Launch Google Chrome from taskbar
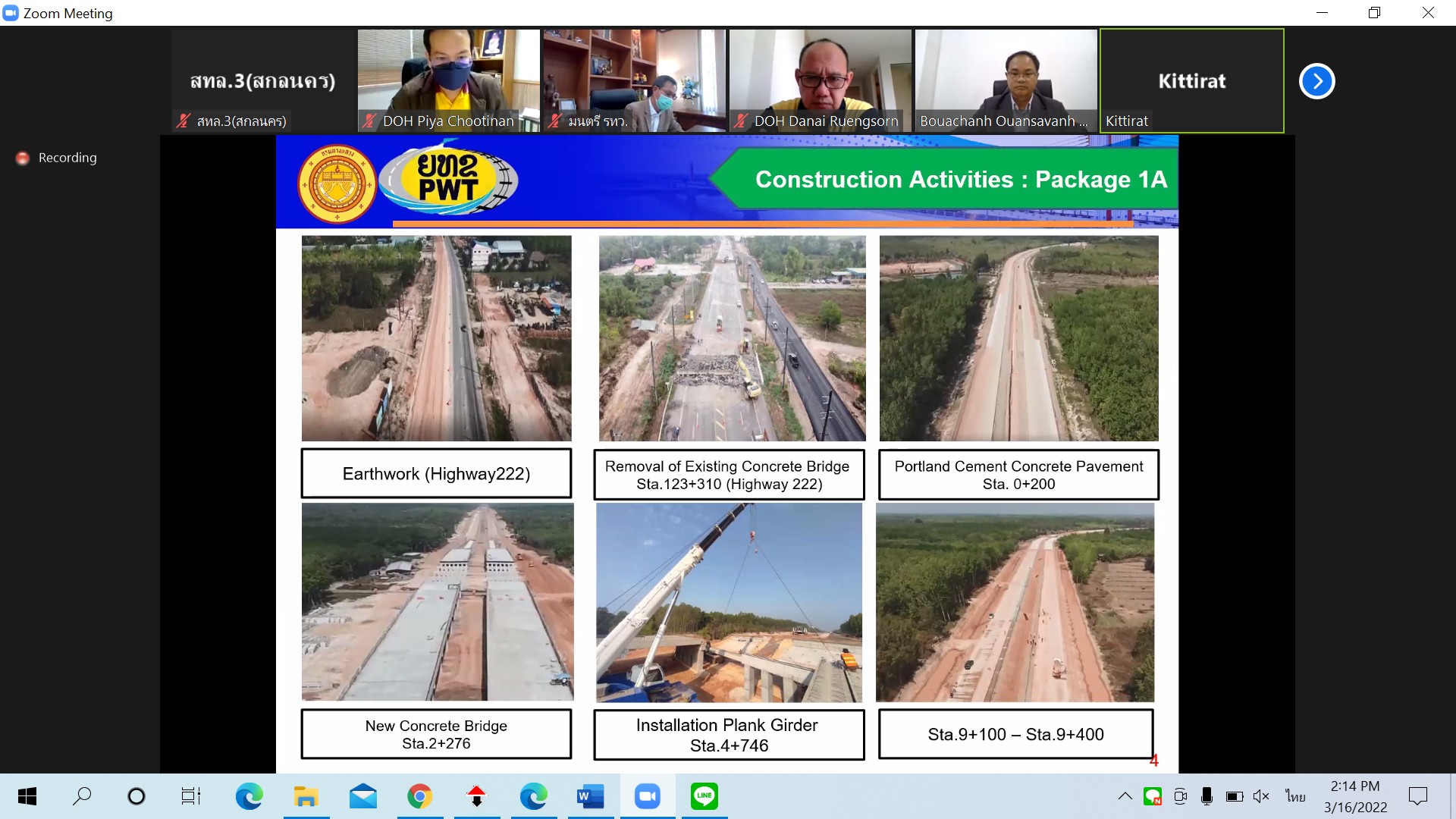The image size is (1456, 819). [x=419, y=796]
